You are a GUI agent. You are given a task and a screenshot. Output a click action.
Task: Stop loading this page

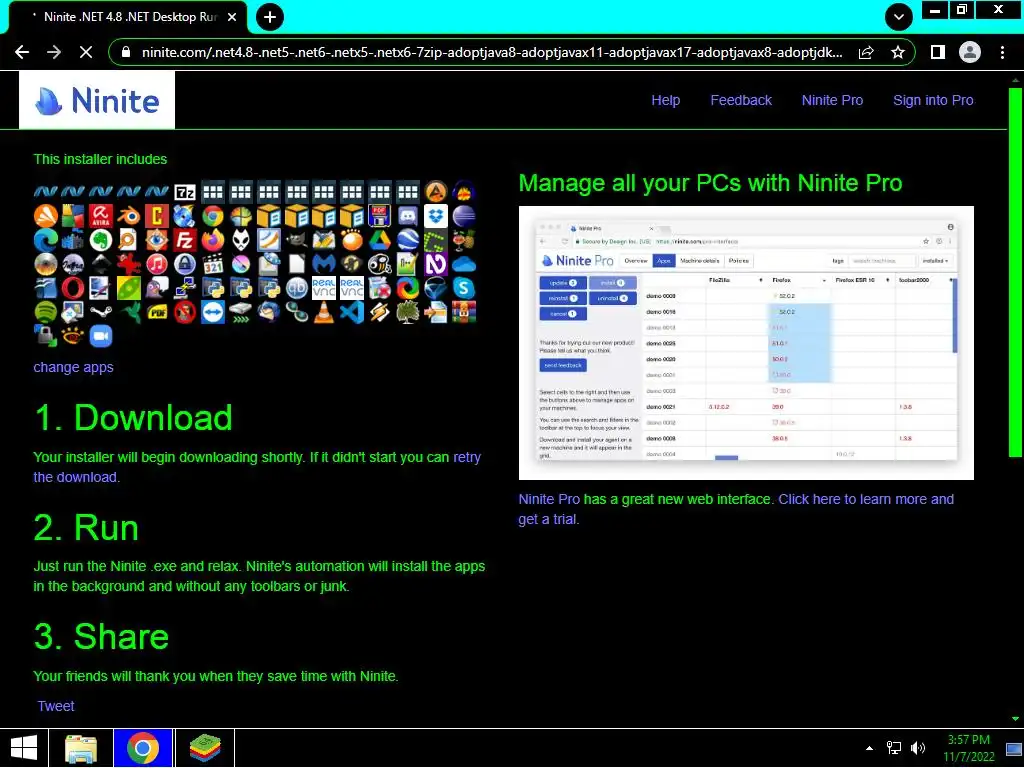[x=86, y=52]
